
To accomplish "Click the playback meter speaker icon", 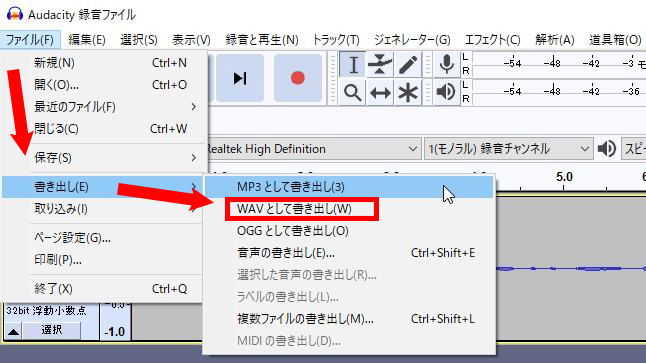I will point(447,92).
